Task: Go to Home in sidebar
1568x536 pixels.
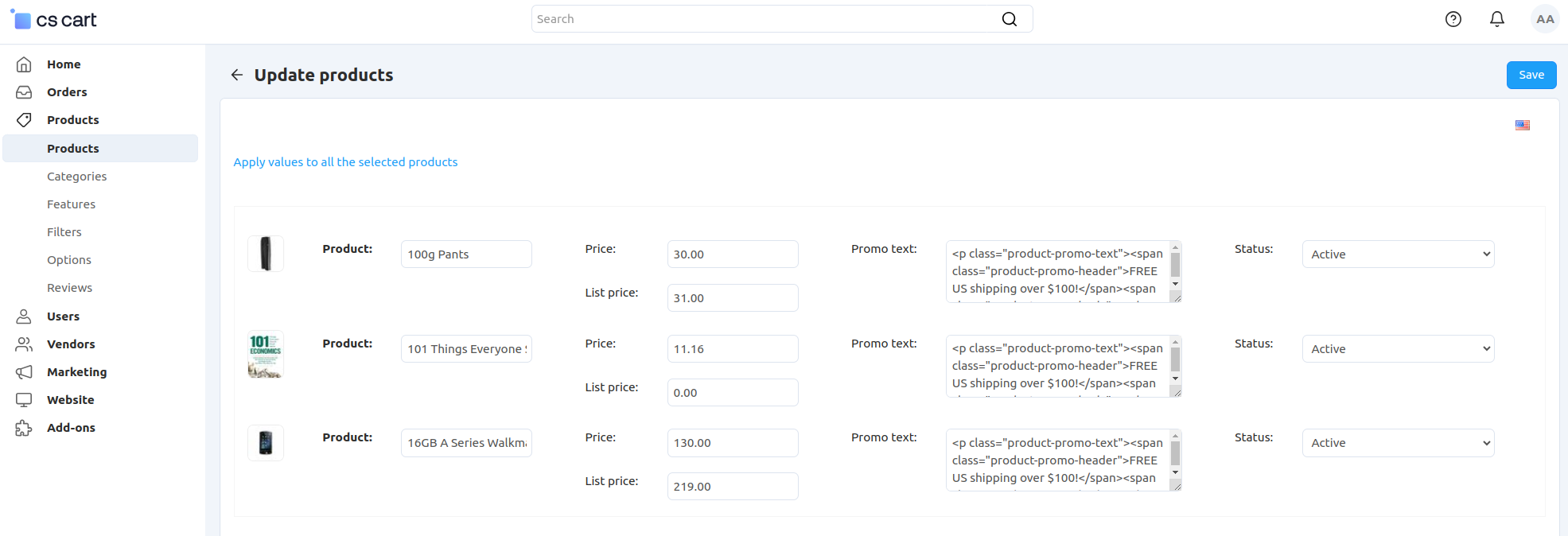Action: pyautogui.click(x=64, y=64)
